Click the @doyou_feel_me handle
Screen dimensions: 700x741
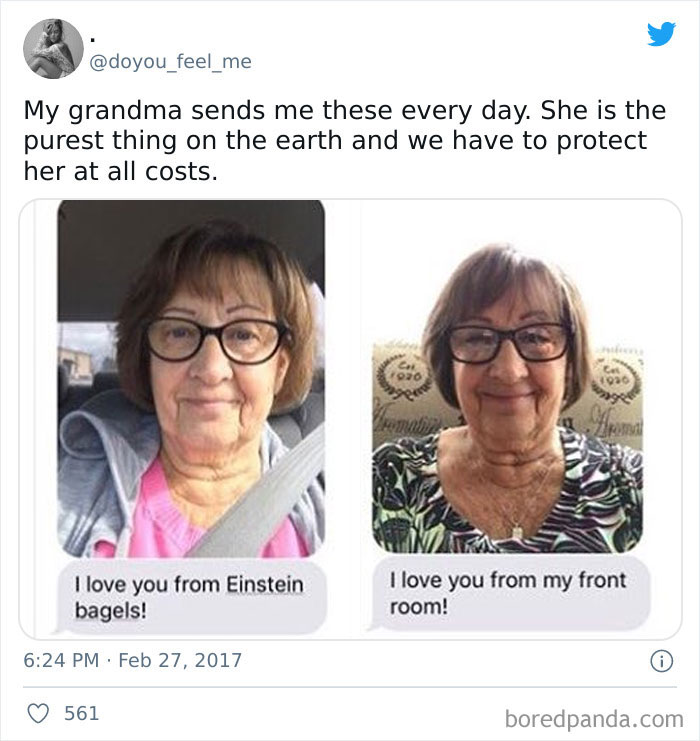(x=171, y=62)
